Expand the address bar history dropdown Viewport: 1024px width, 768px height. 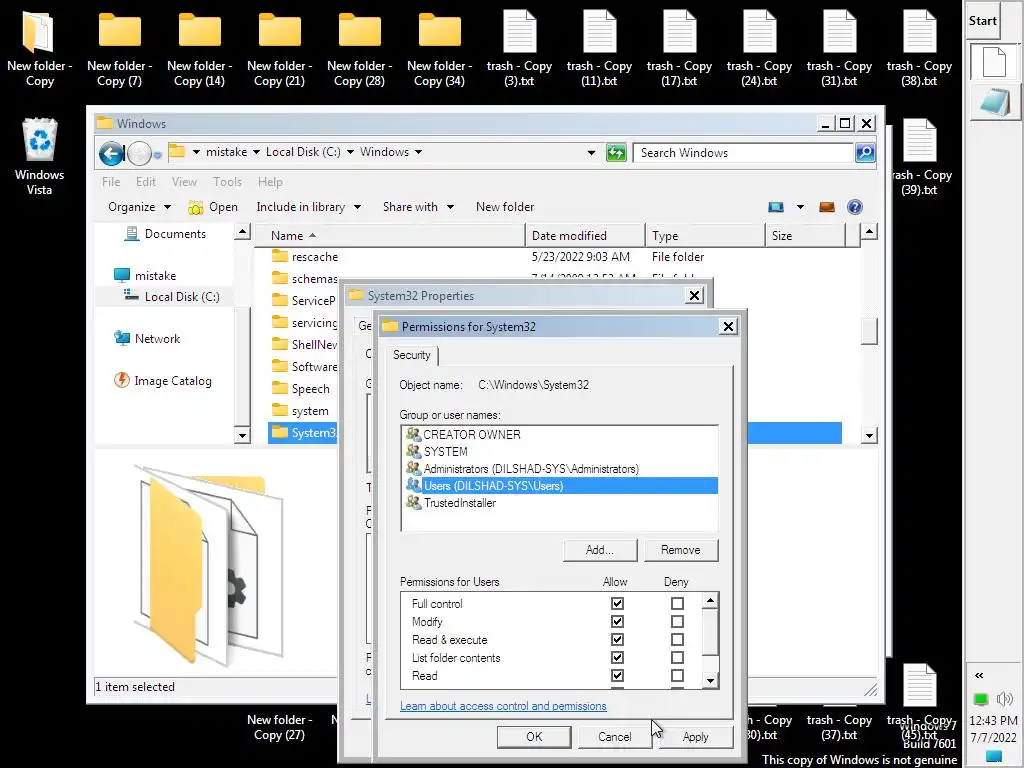pyautogui.click(x=591, y=153)
